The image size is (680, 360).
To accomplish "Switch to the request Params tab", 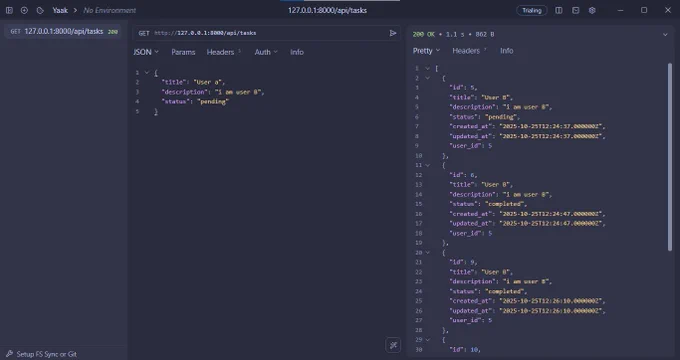I will 183,52.
